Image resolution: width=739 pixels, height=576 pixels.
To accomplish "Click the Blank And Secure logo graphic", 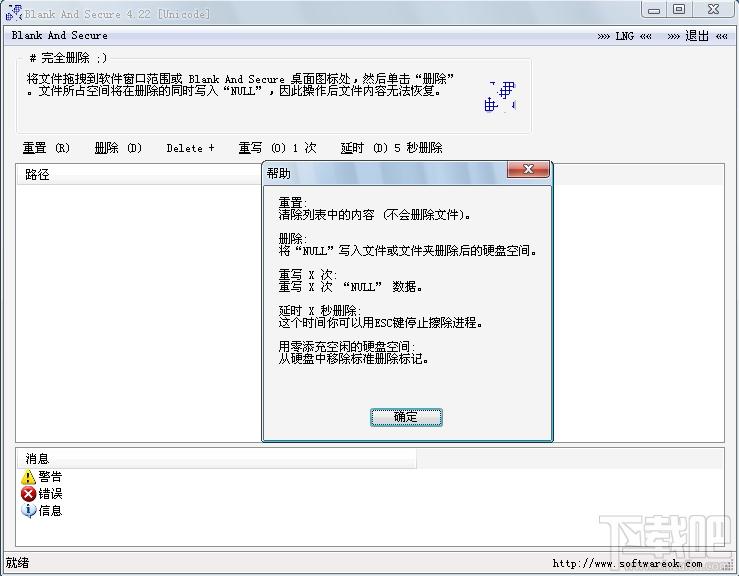I will 501,97.
